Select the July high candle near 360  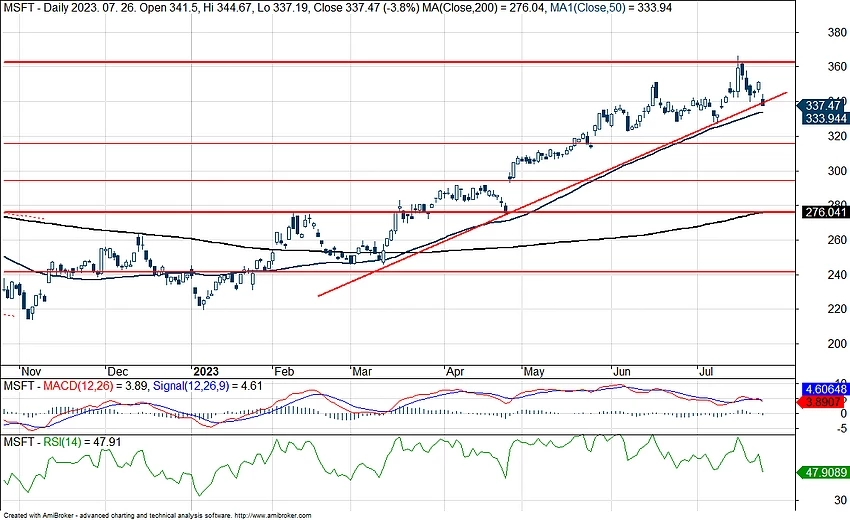pos(738,79)
